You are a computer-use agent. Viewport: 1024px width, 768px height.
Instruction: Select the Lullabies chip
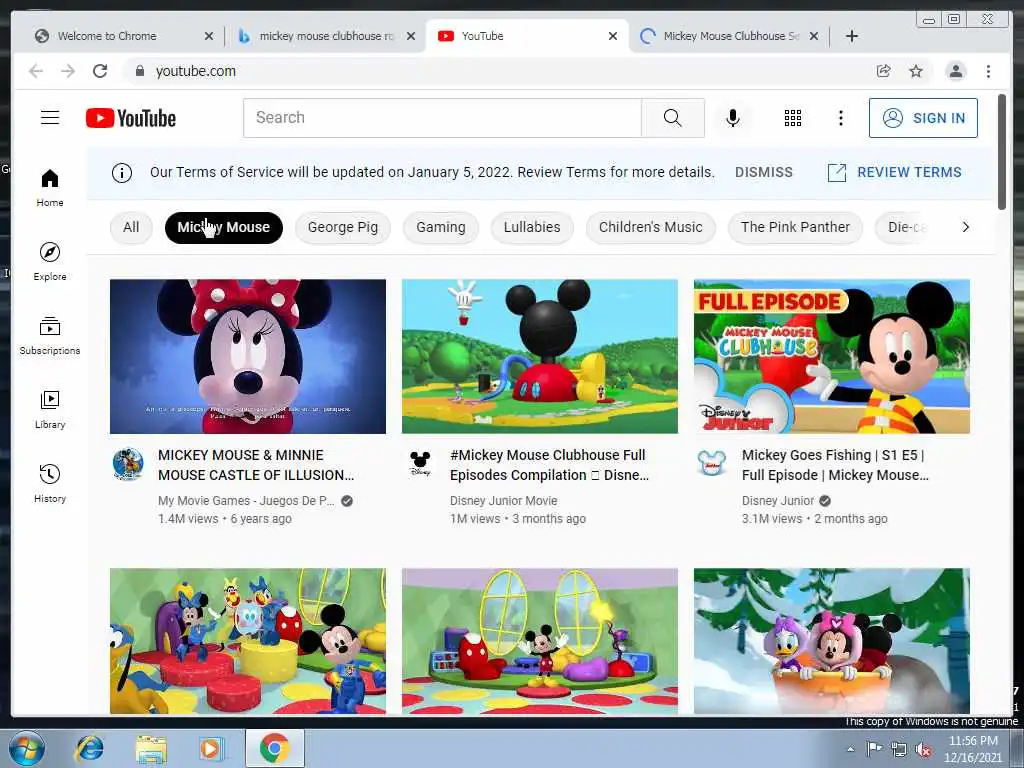coord(532,227)
